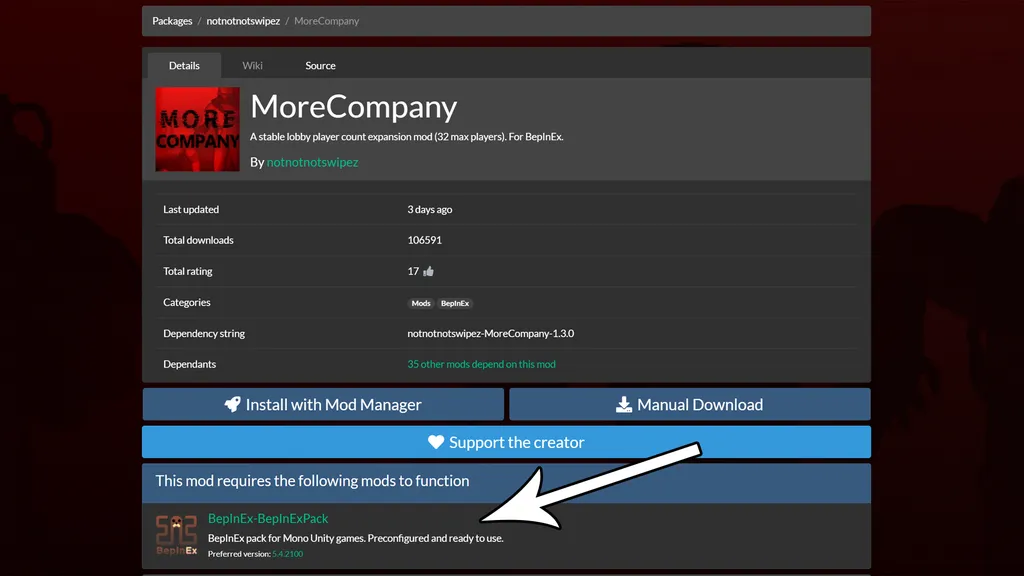Select the BepInEx category tag
Image resolution: width=1024 pixels, height=576 pixels.
(455, 303)
